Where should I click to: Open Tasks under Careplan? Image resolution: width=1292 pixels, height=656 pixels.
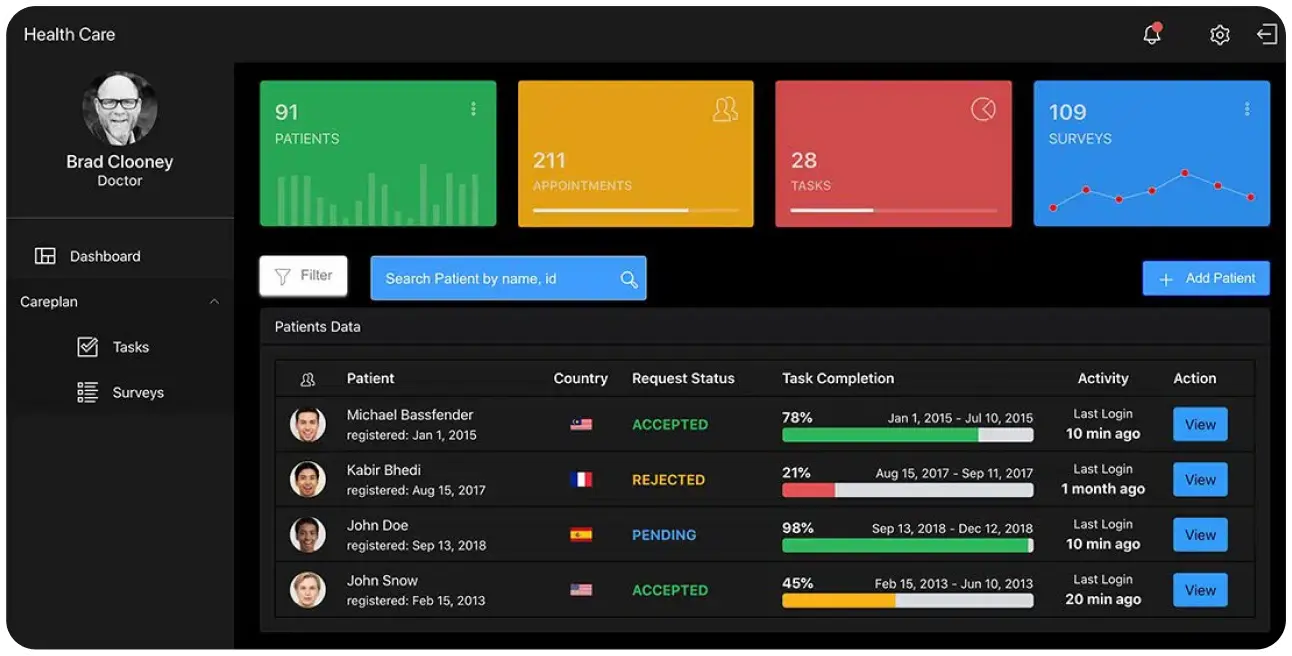(130, 347)
